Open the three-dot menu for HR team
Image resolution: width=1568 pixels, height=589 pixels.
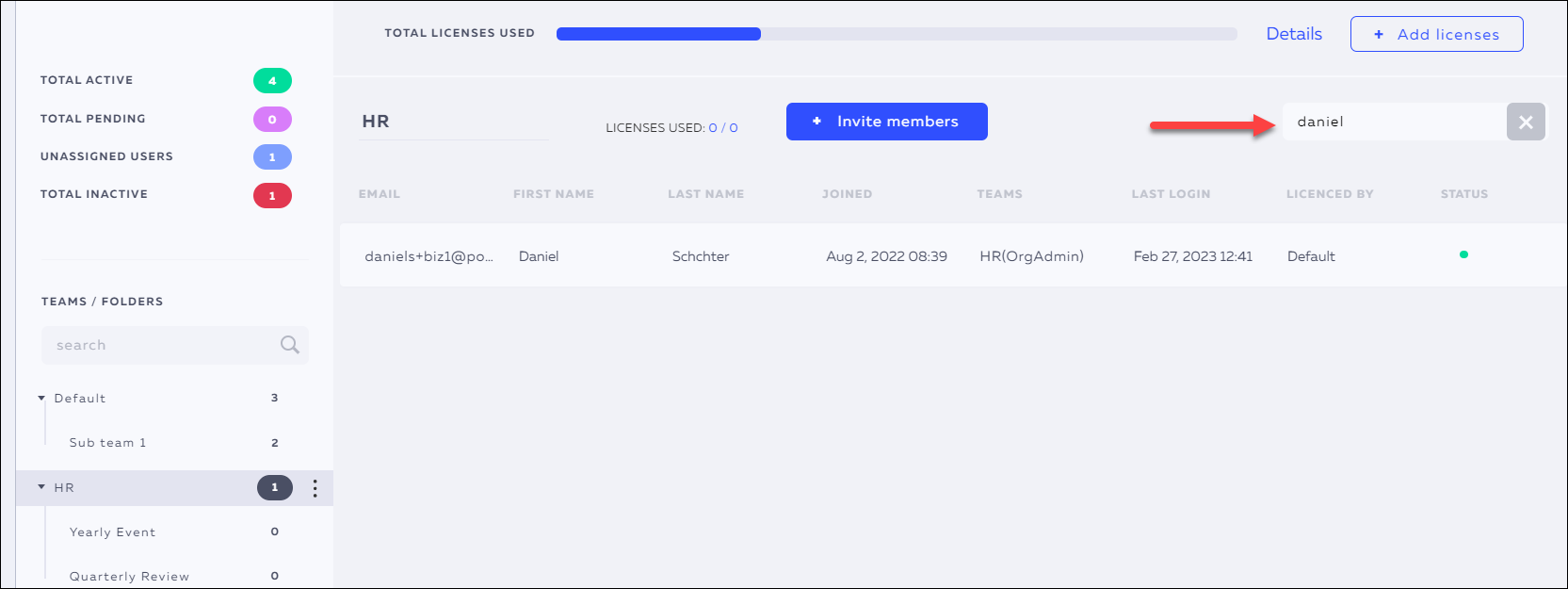[315, 488]
